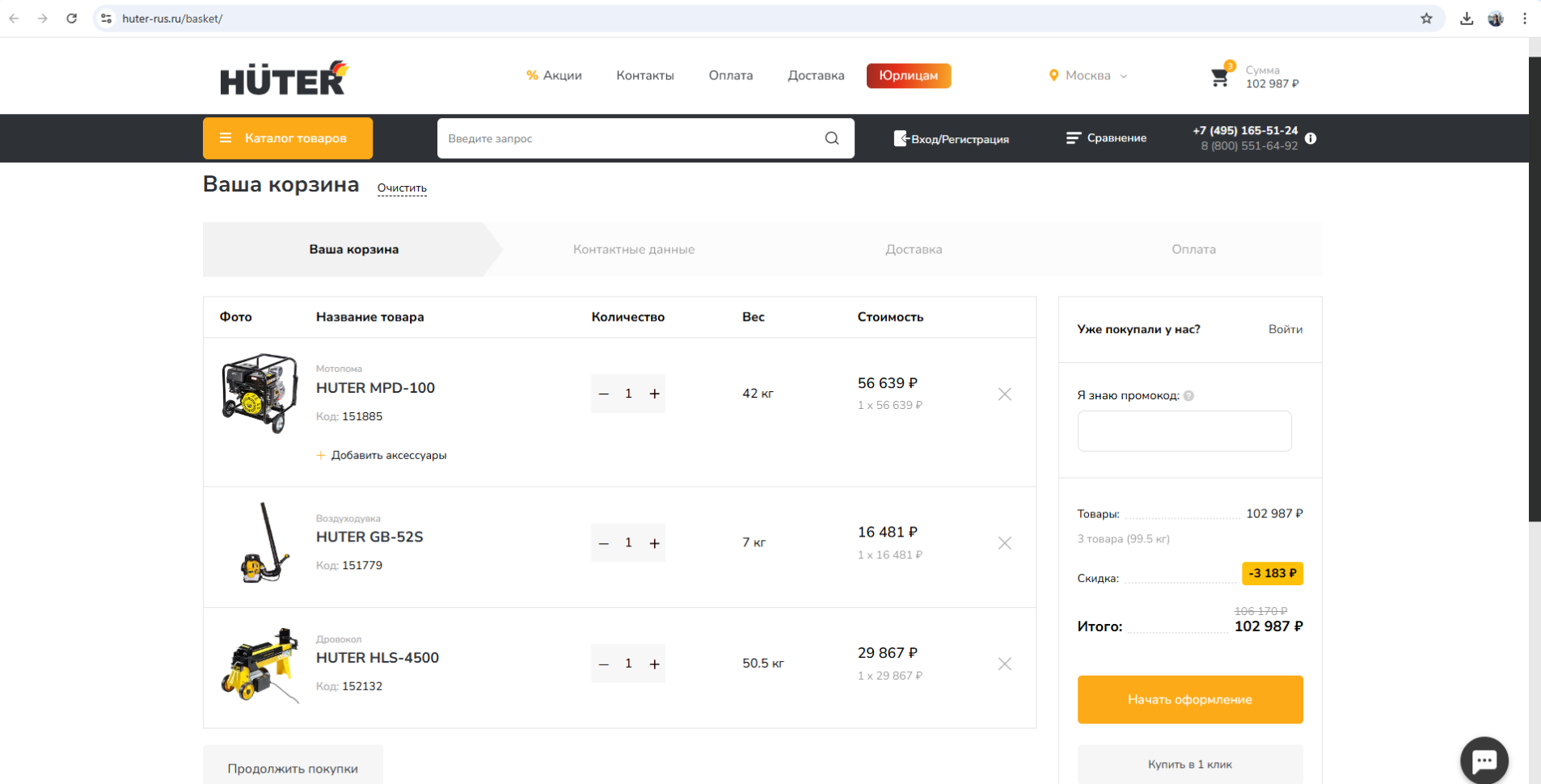Reload the basket page

(x=72, y=18)
